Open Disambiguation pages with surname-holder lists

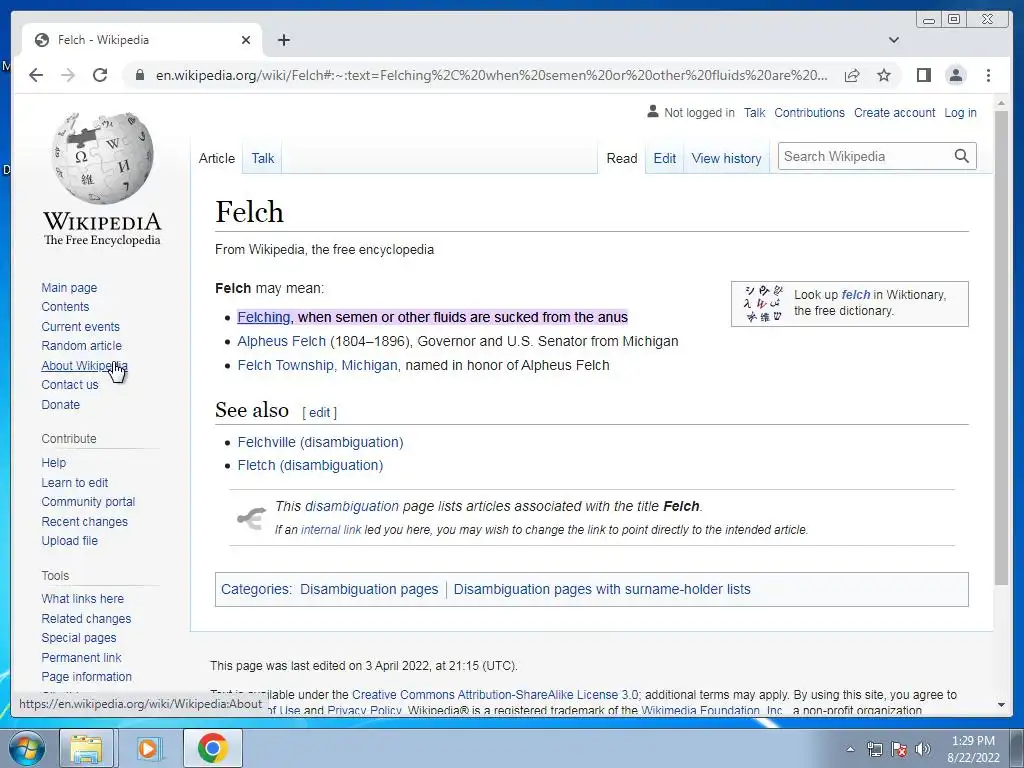point(602,589)
